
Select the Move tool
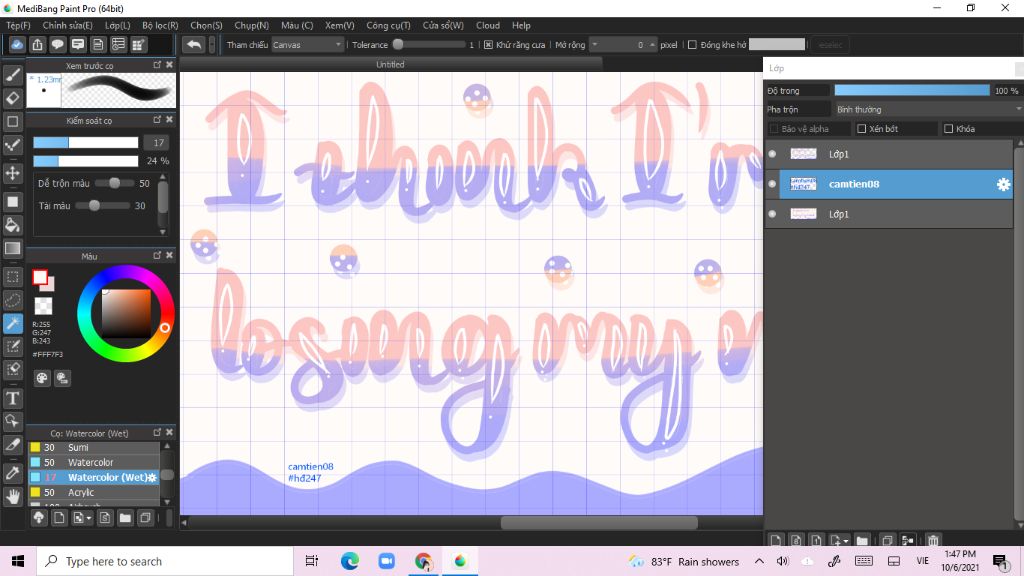pos(12,173)
